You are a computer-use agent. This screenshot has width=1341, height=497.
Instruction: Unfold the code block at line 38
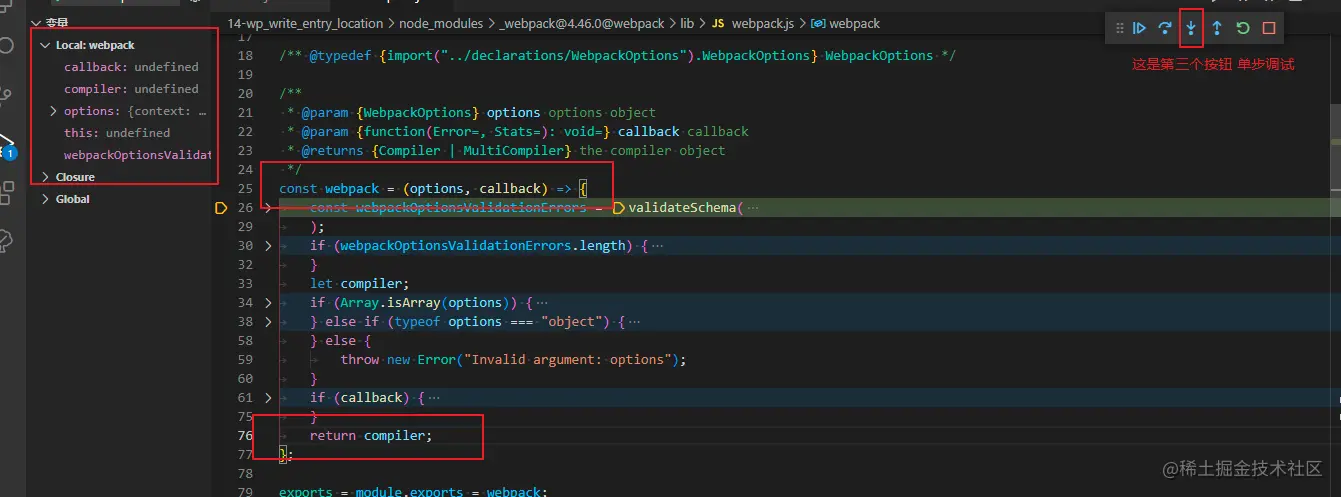[x=268, y=322]
